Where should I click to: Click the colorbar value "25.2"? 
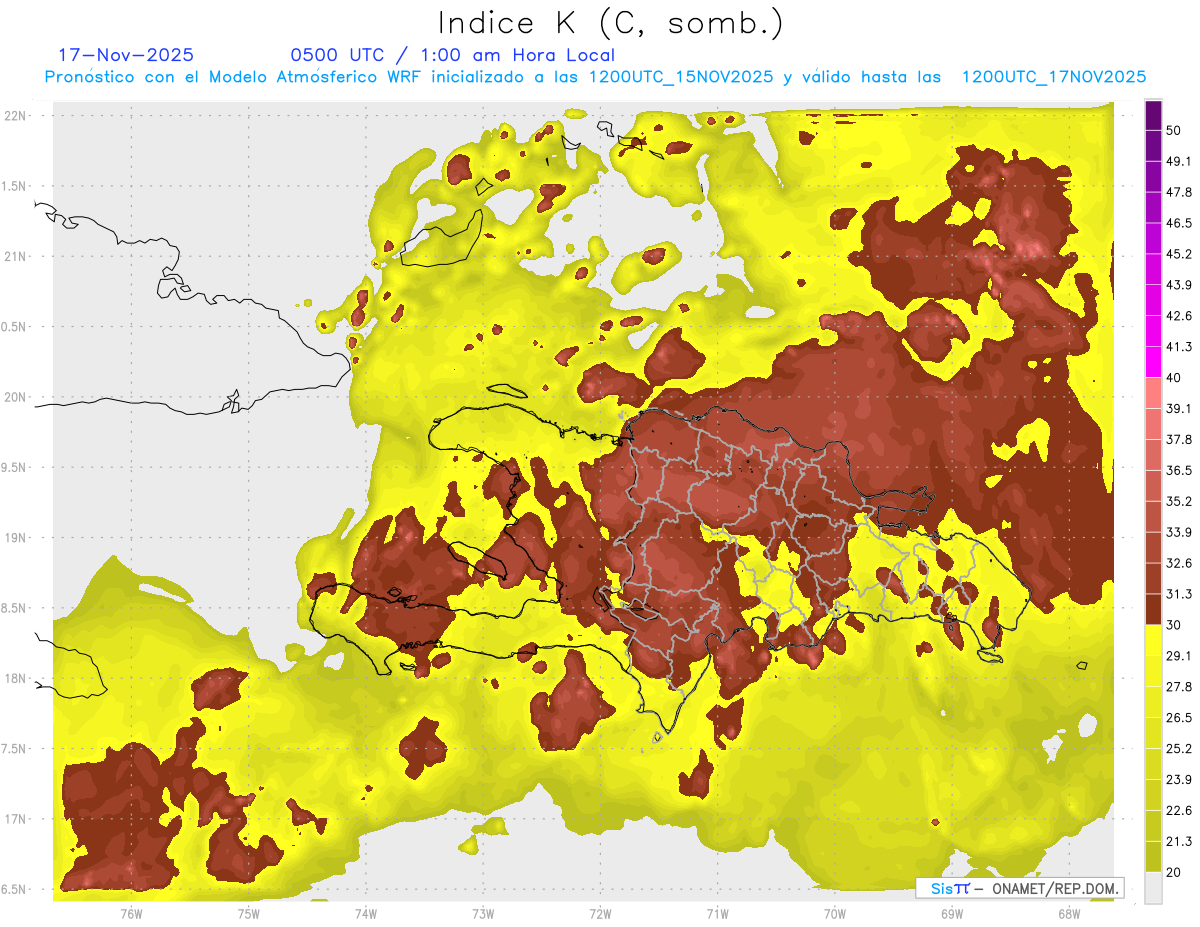[x=1179, y=749]
